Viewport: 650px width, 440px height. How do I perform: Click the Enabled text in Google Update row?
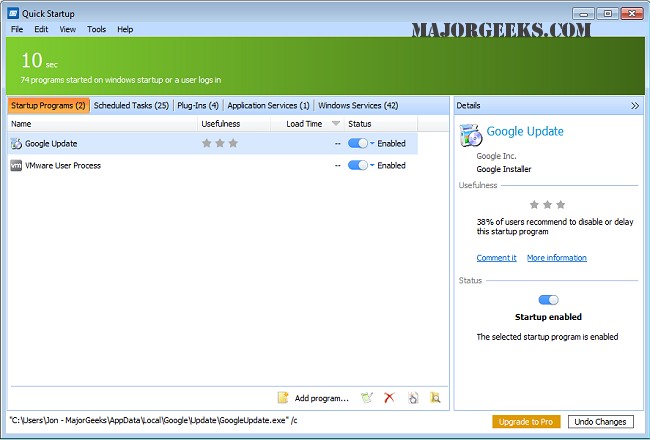[x=391, y=143]
